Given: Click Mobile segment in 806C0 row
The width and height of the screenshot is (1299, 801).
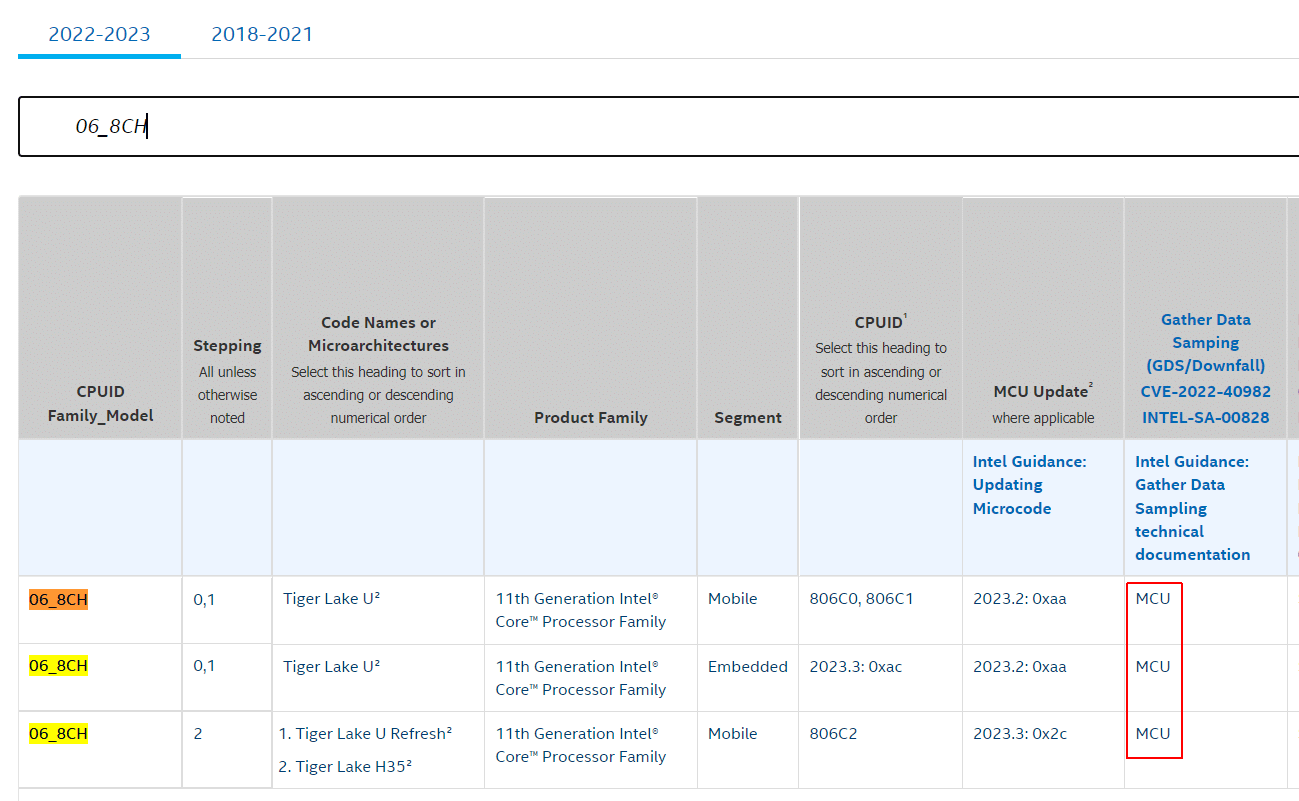Looking at the screenshot, I should (732, 599).
